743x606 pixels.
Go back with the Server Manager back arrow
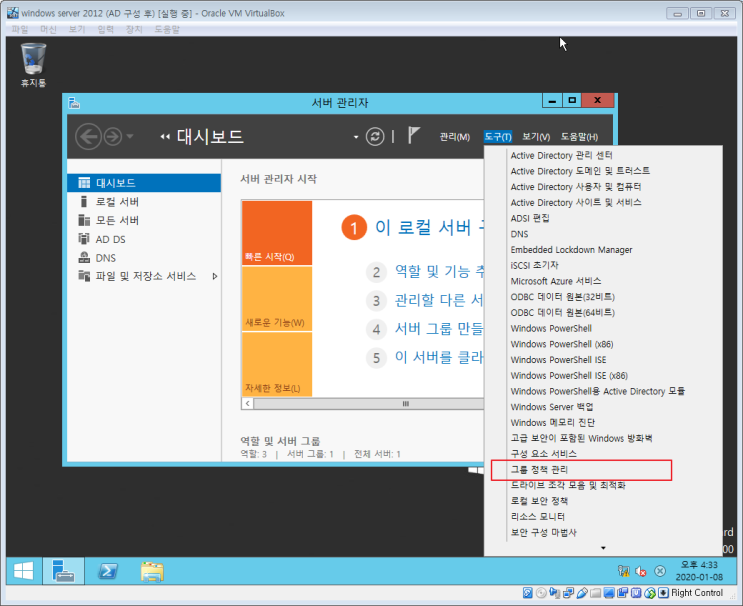(x=88, y=136)
